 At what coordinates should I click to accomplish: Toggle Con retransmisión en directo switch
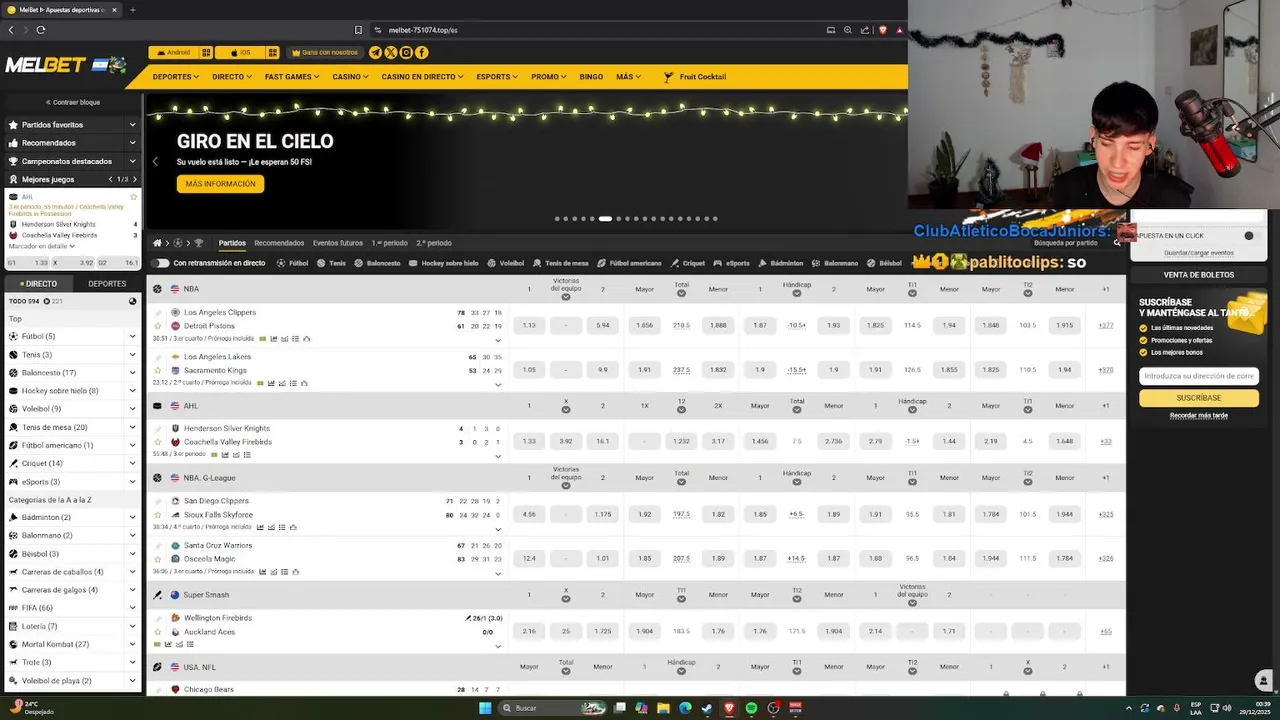point(160,263)
